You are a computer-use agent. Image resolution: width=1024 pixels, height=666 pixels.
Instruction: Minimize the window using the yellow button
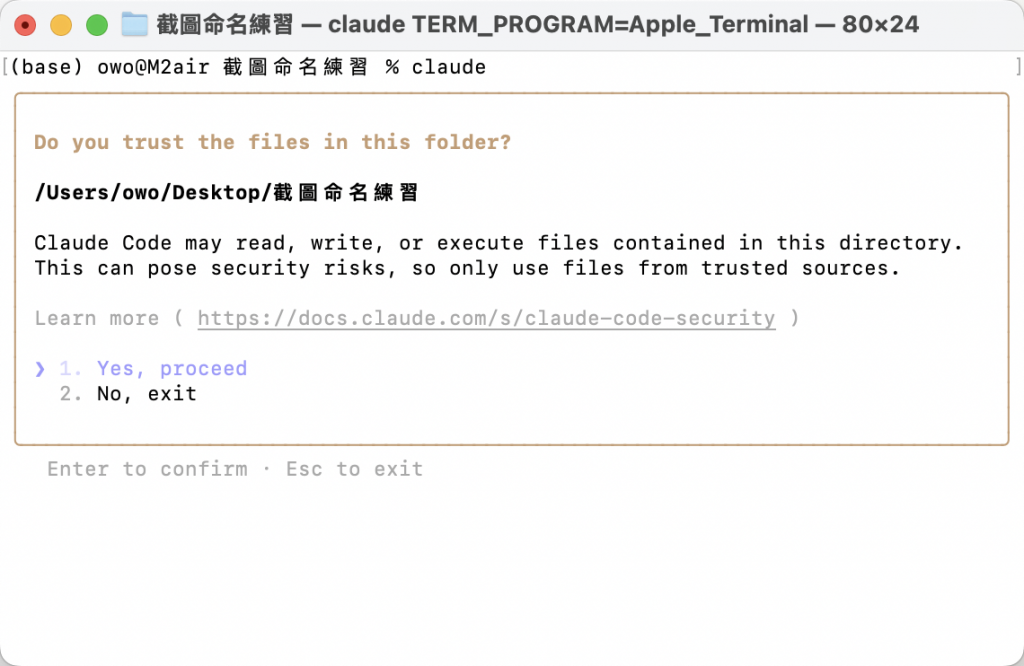click(x=61, y=25)
